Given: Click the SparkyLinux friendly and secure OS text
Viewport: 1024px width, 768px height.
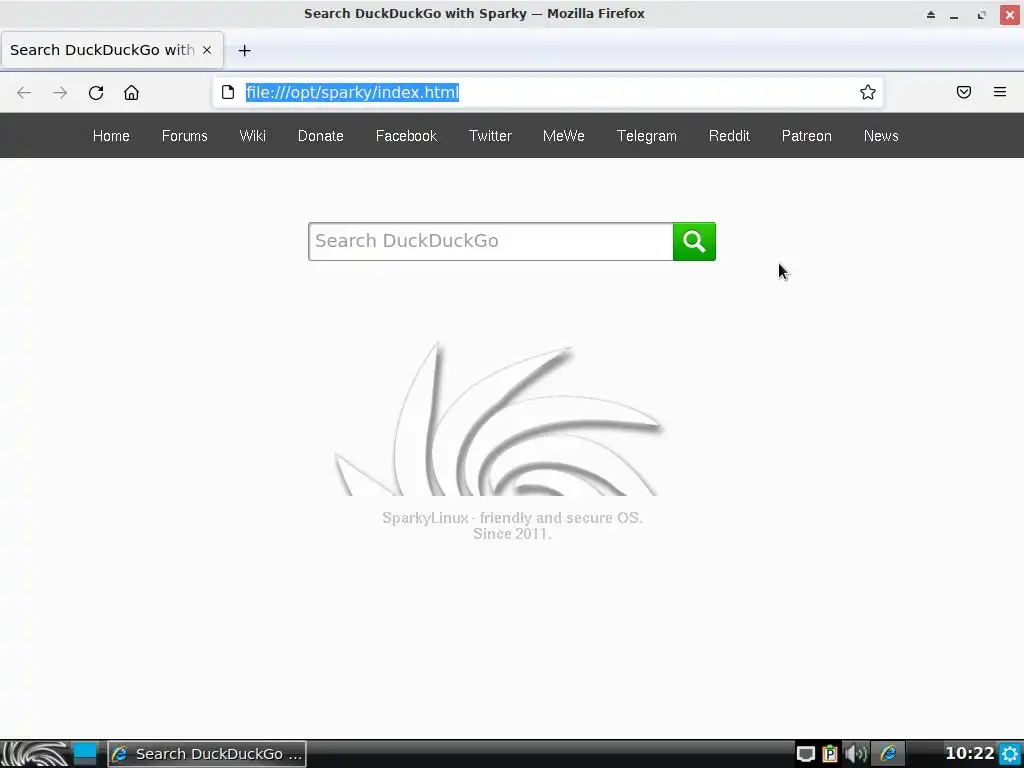Looking at the screenshot, I should pos(512,518).
